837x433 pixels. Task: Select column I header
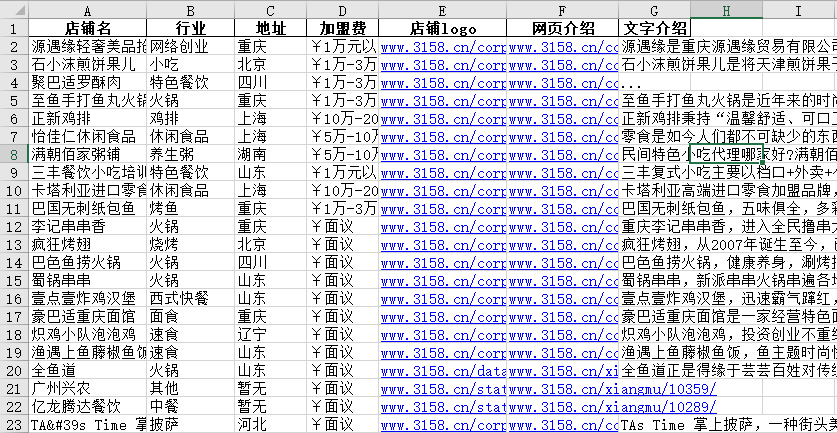(799, 10)
